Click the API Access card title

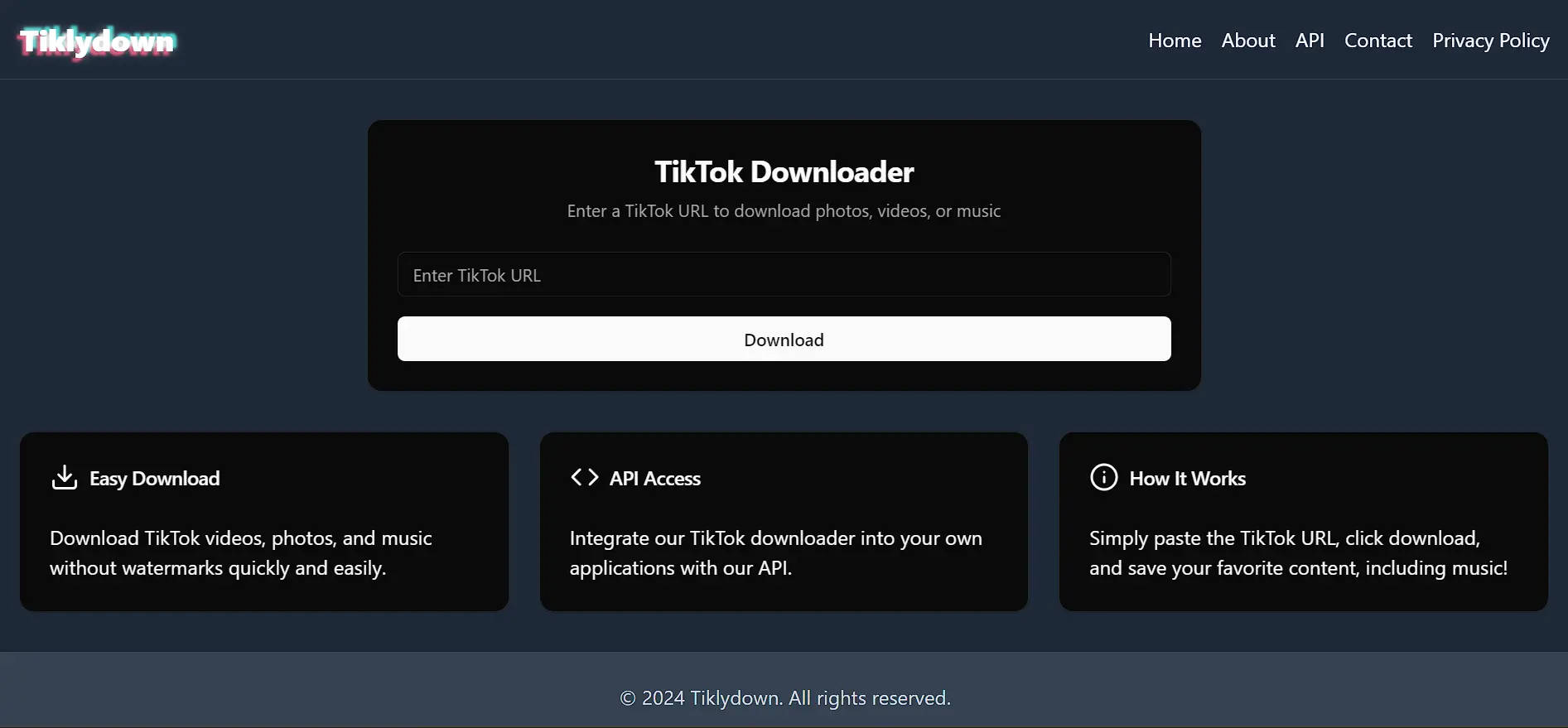tap(655, 479)
